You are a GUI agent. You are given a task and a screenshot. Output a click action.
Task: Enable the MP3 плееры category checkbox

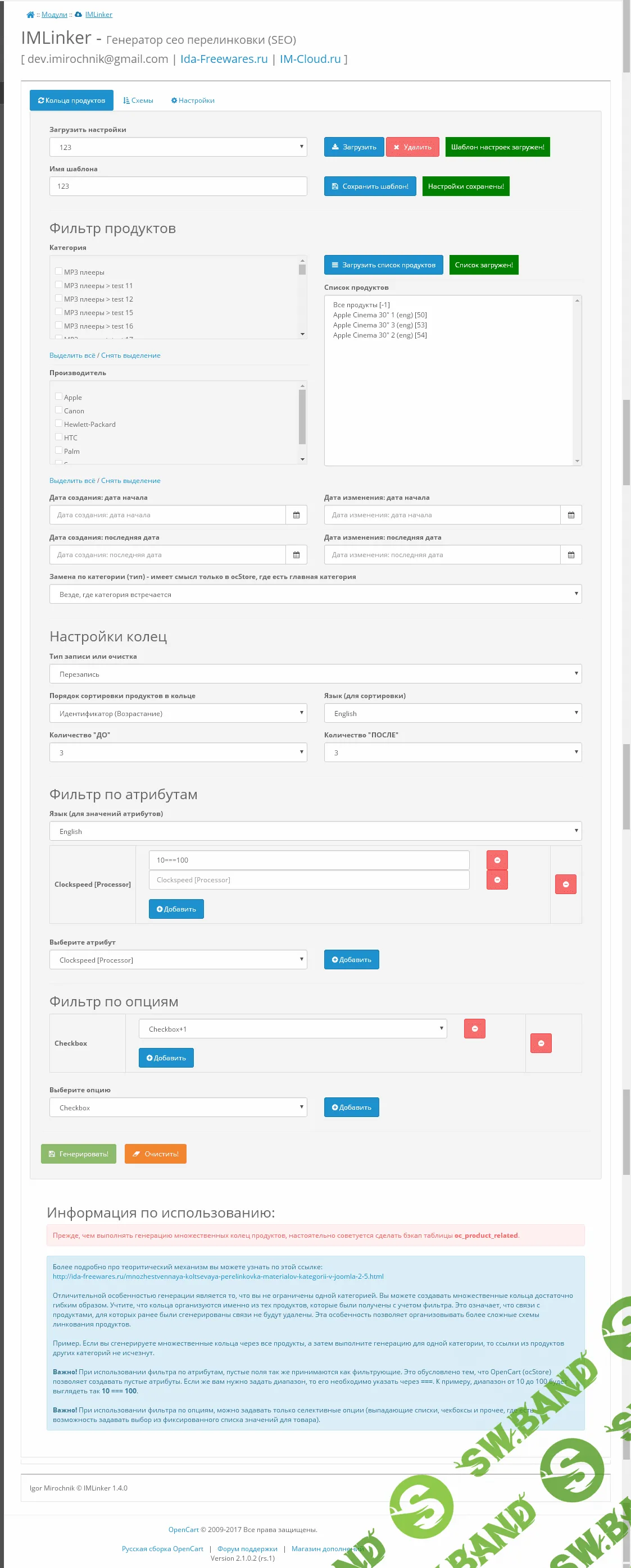pyautogui.click(x=58, y=272)
